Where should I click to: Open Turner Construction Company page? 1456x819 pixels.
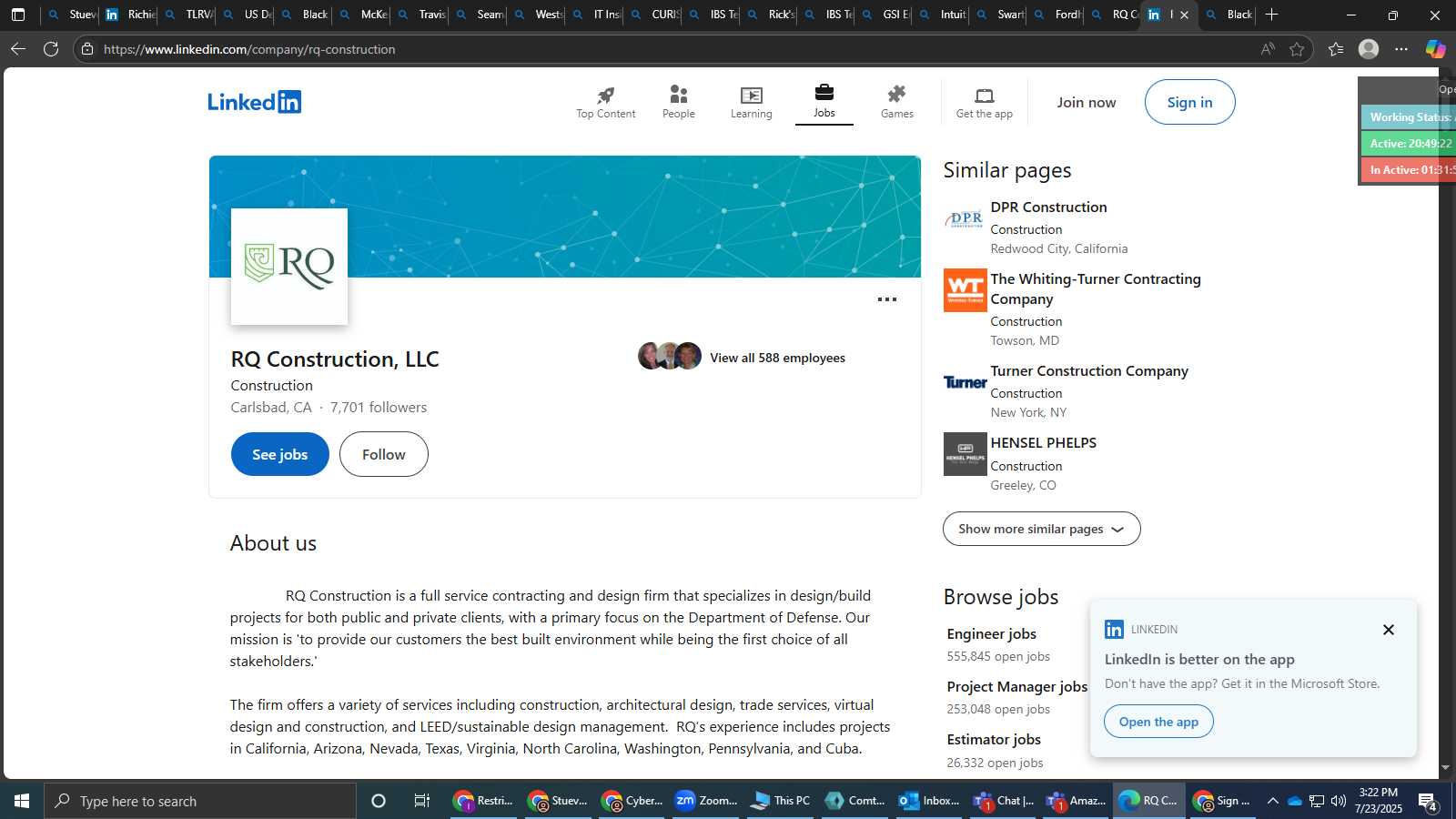click(x=1089, y=371)
